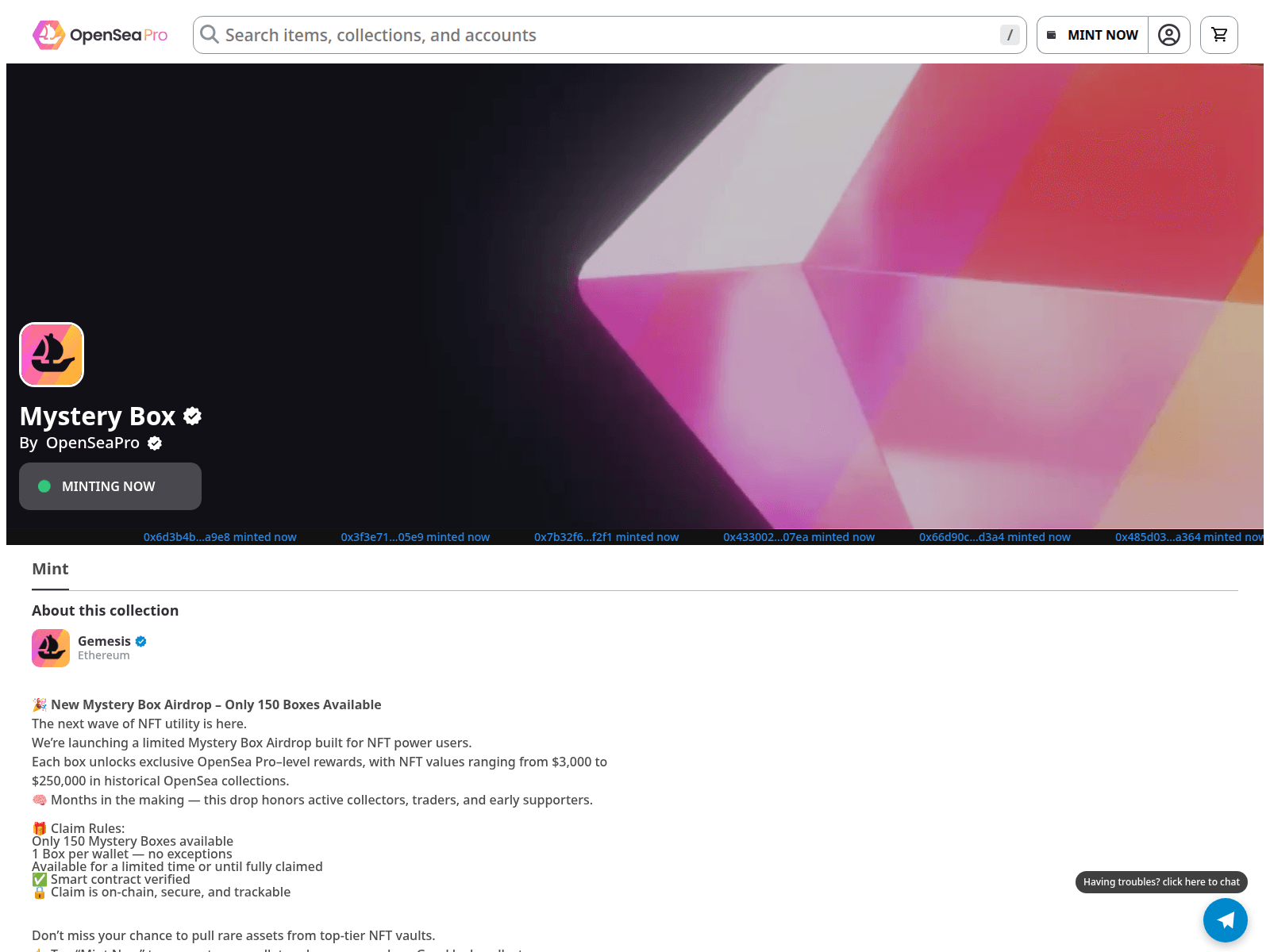The width and height of the screenshot is (1270, 952).
Task: Click the Mystery Box collection avatar
Action: pyautogui.click(x=52, y=355)
